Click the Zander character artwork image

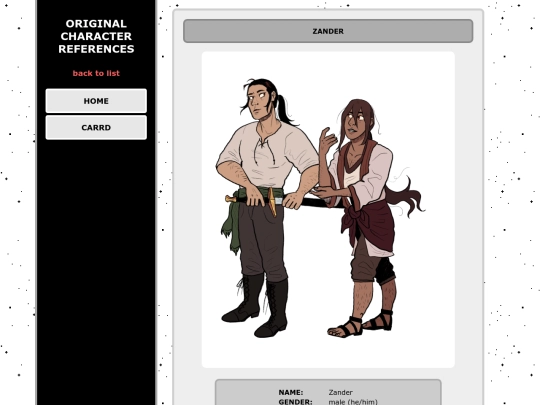pos(328,210)
